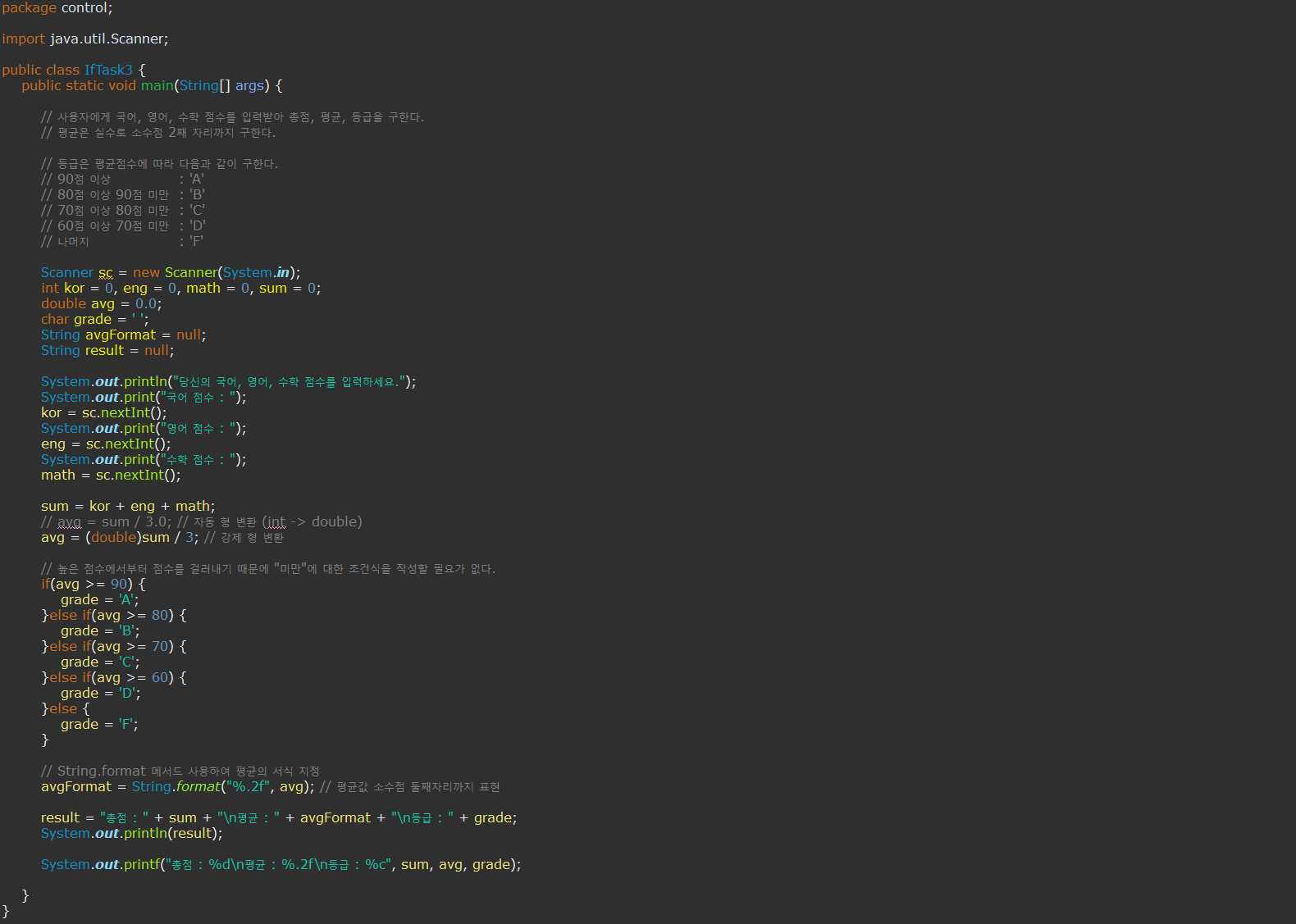Click 'System.in' in the Scanner constructor
This screenshot has height=924, width=1296.
pos(257,273)
